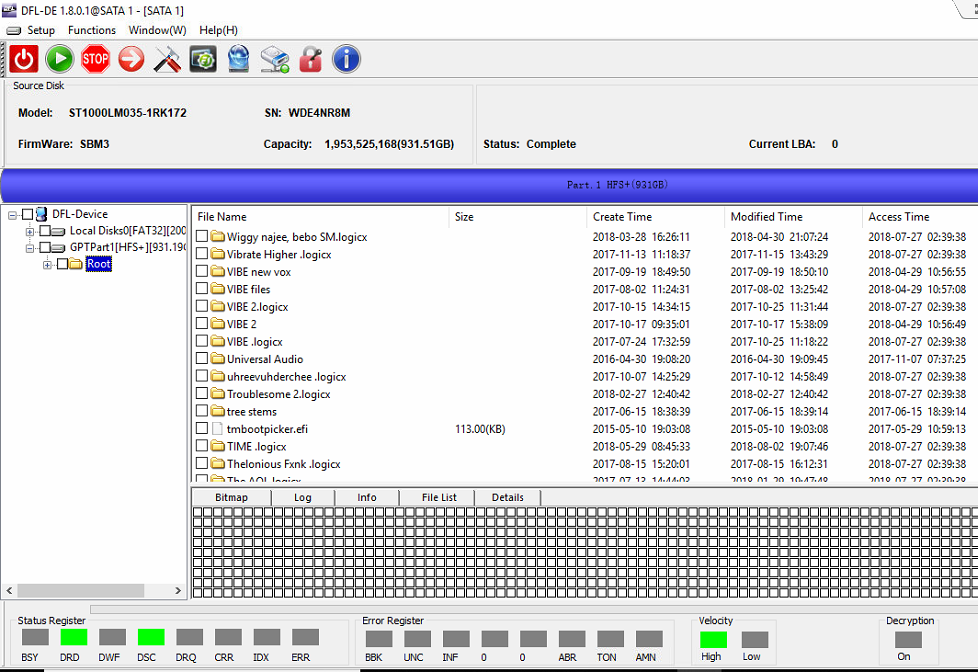
Task: Click folder icon of TIME .logicx
Action: coord(218,446)
